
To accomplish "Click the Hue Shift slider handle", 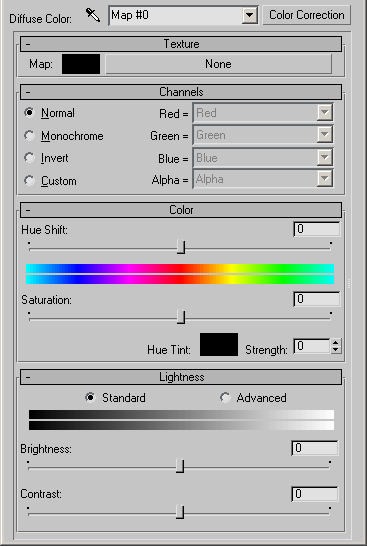I will [x=181, y=247].
